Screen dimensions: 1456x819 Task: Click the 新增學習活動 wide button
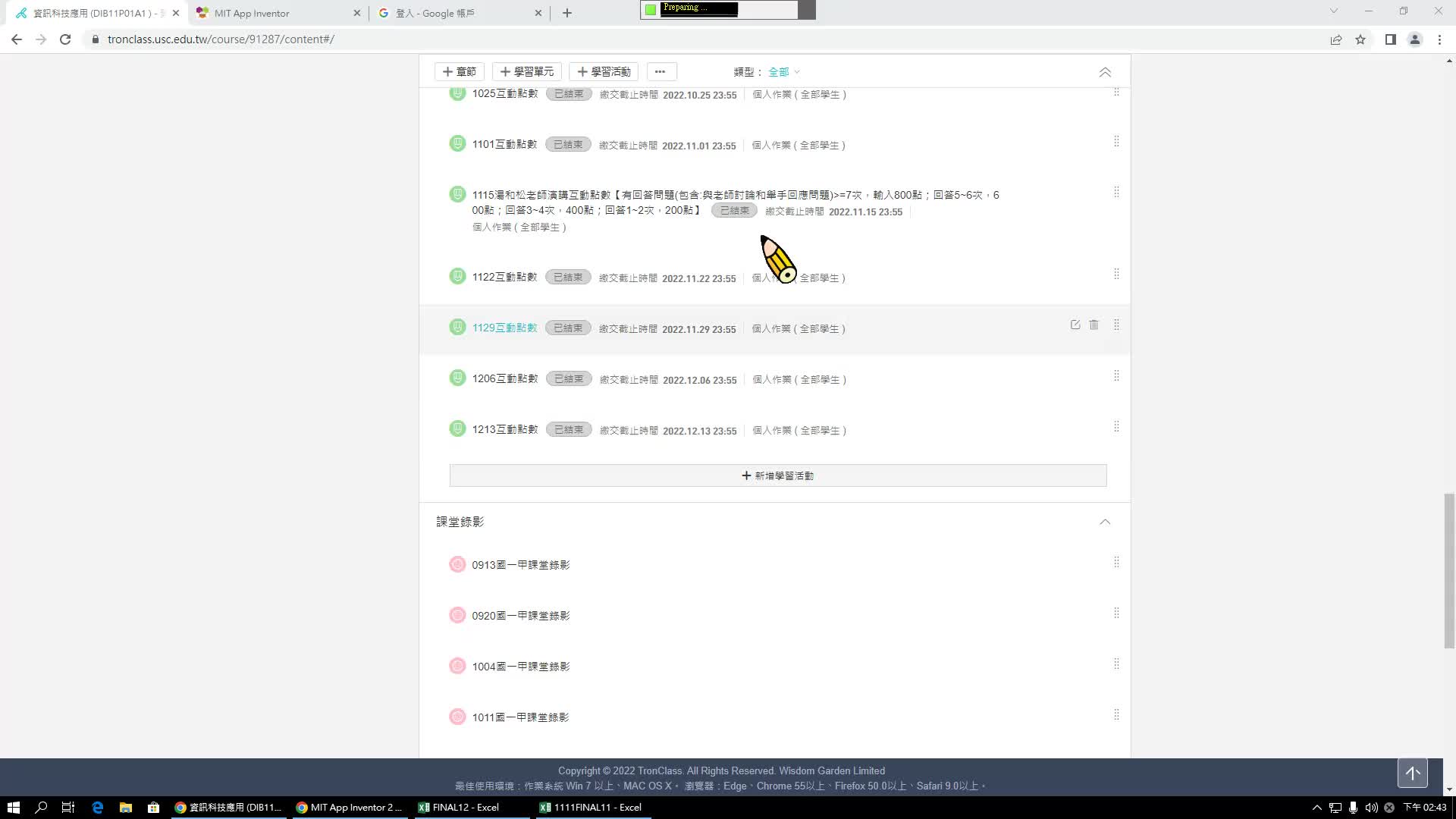coord(778,475)
